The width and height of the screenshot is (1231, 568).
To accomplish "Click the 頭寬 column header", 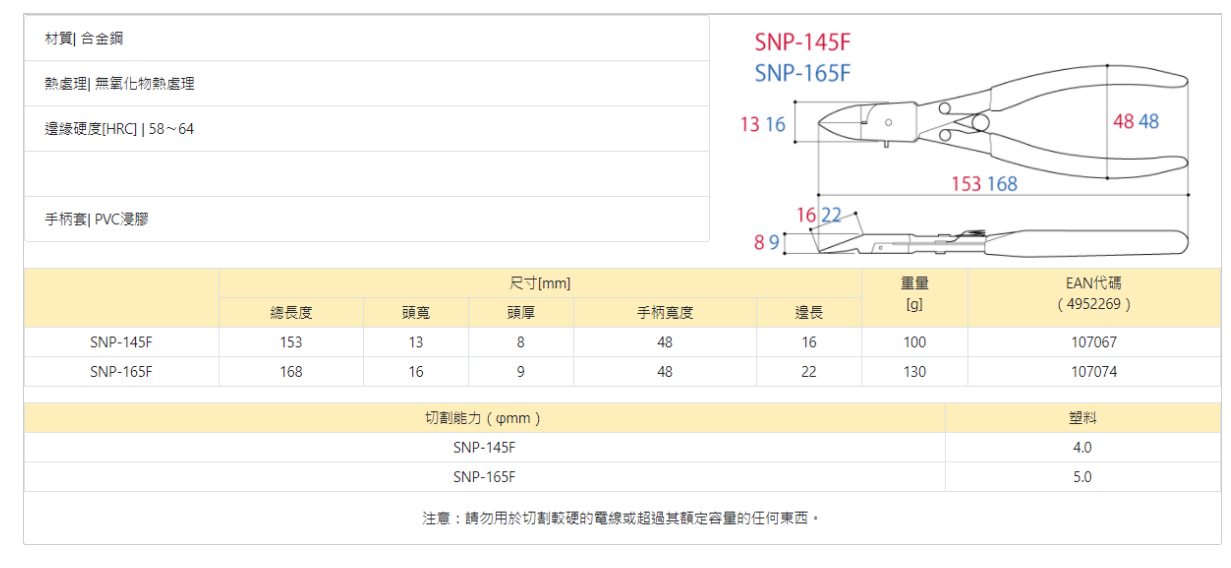I will point(415,313).
